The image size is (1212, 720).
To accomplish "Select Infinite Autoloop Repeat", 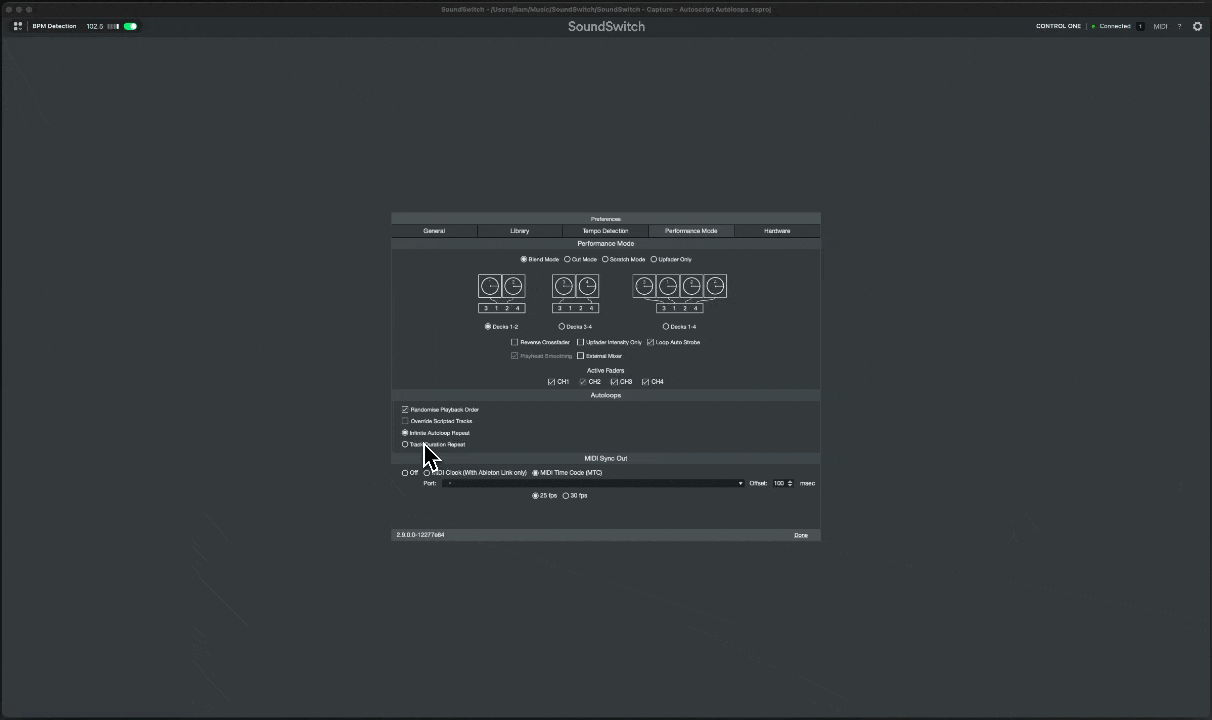I will coord(405,433).
